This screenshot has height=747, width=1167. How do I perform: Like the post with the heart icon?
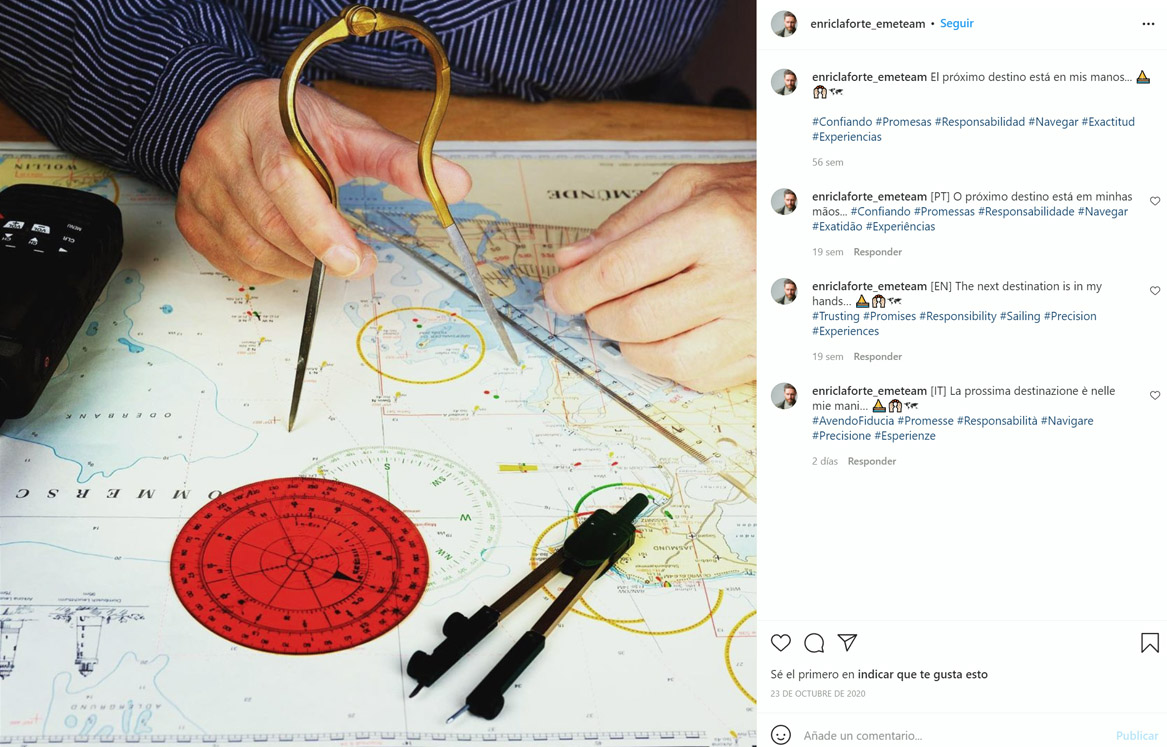click(781, 643)
